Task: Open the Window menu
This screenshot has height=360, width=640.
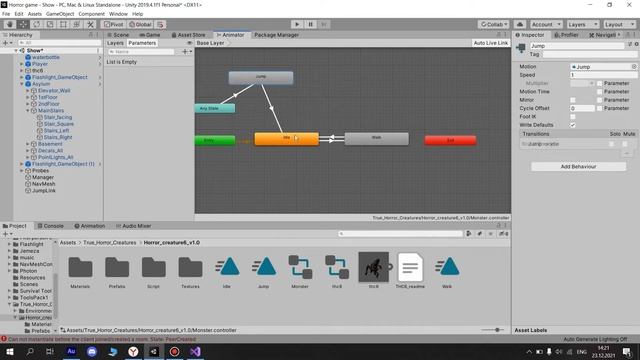Action: [118, 14]
